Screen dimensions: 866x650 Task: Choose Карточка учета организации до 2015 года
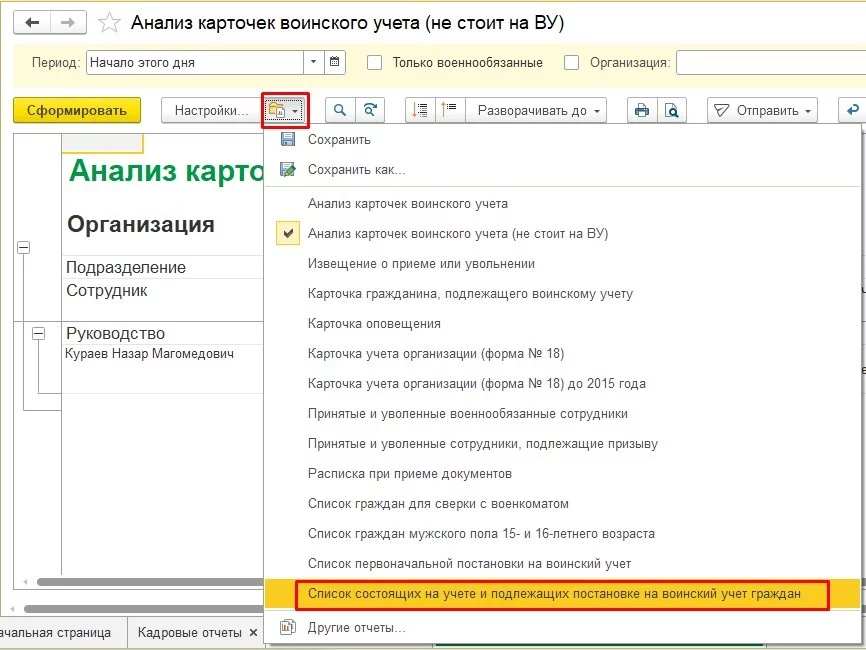click(563, 383)
